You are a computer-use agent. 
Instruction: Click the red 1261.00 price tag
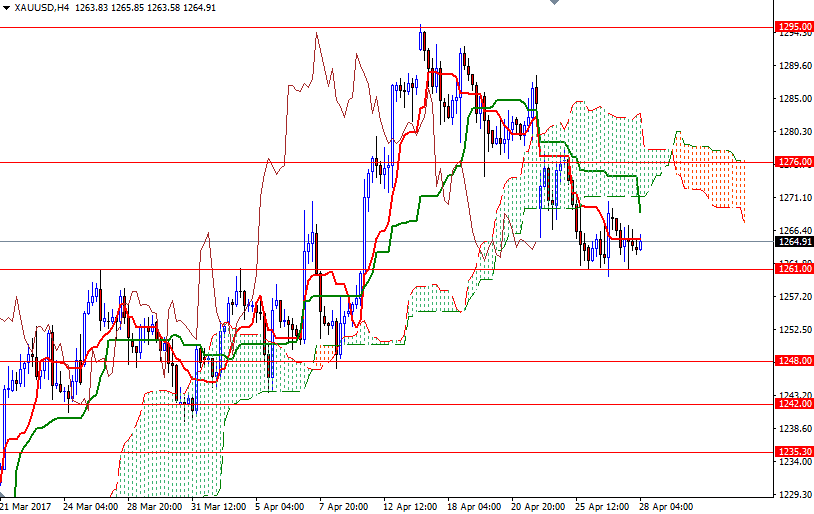click(794, 269)
